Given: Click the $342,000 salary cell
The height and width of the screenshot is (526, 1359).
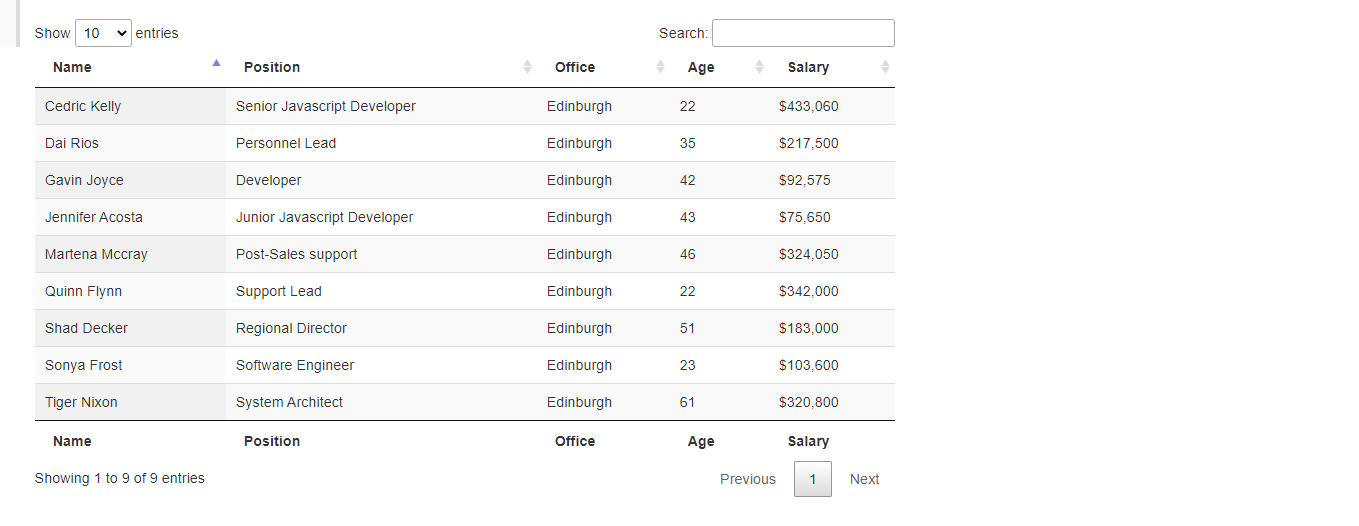Looking at the screenshot, I should 808,291.
